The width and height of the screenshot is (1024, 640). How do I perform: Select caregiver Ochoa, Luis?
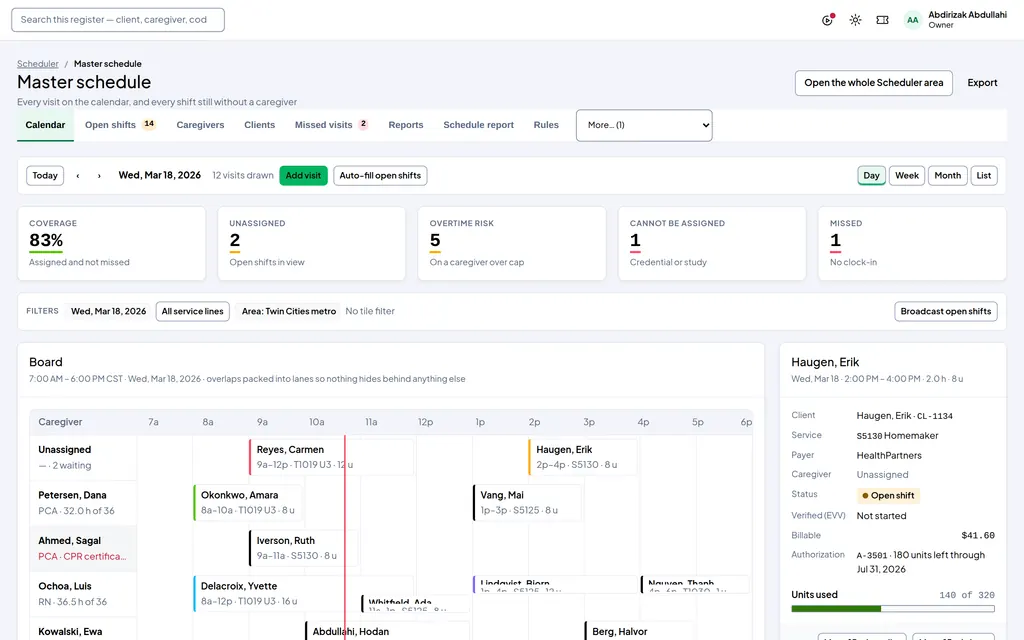tap(83, 594)
